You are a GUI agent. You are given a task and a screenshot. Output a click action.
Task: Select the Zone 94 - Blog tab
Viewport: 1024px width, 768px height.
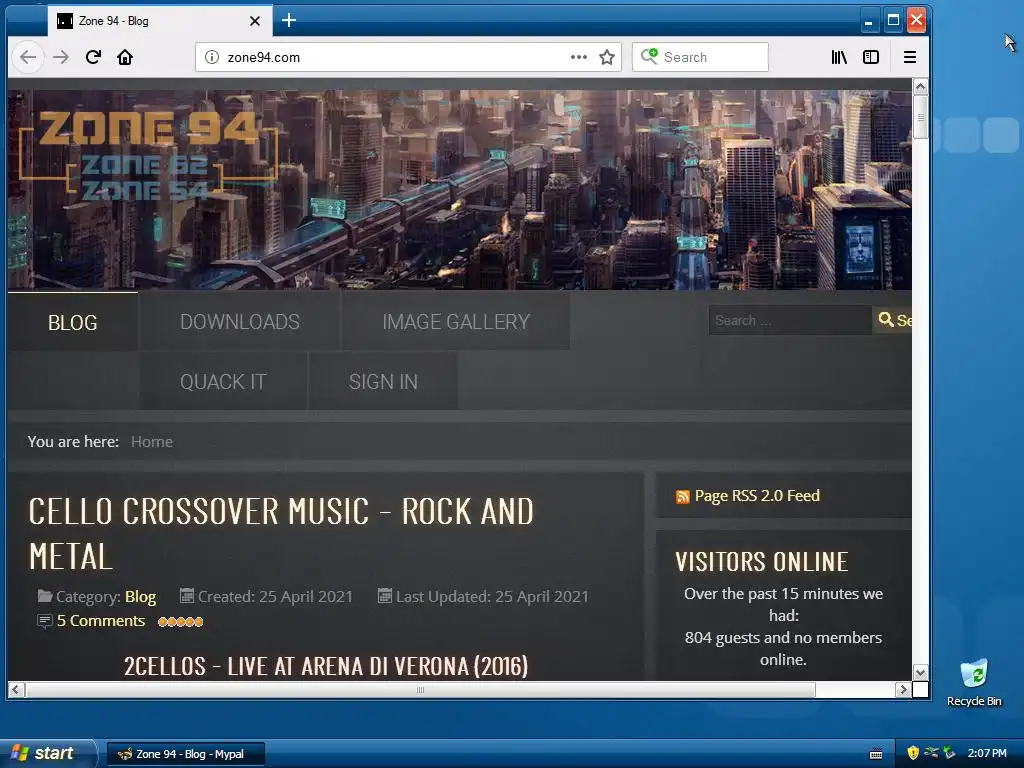[159, 21]
